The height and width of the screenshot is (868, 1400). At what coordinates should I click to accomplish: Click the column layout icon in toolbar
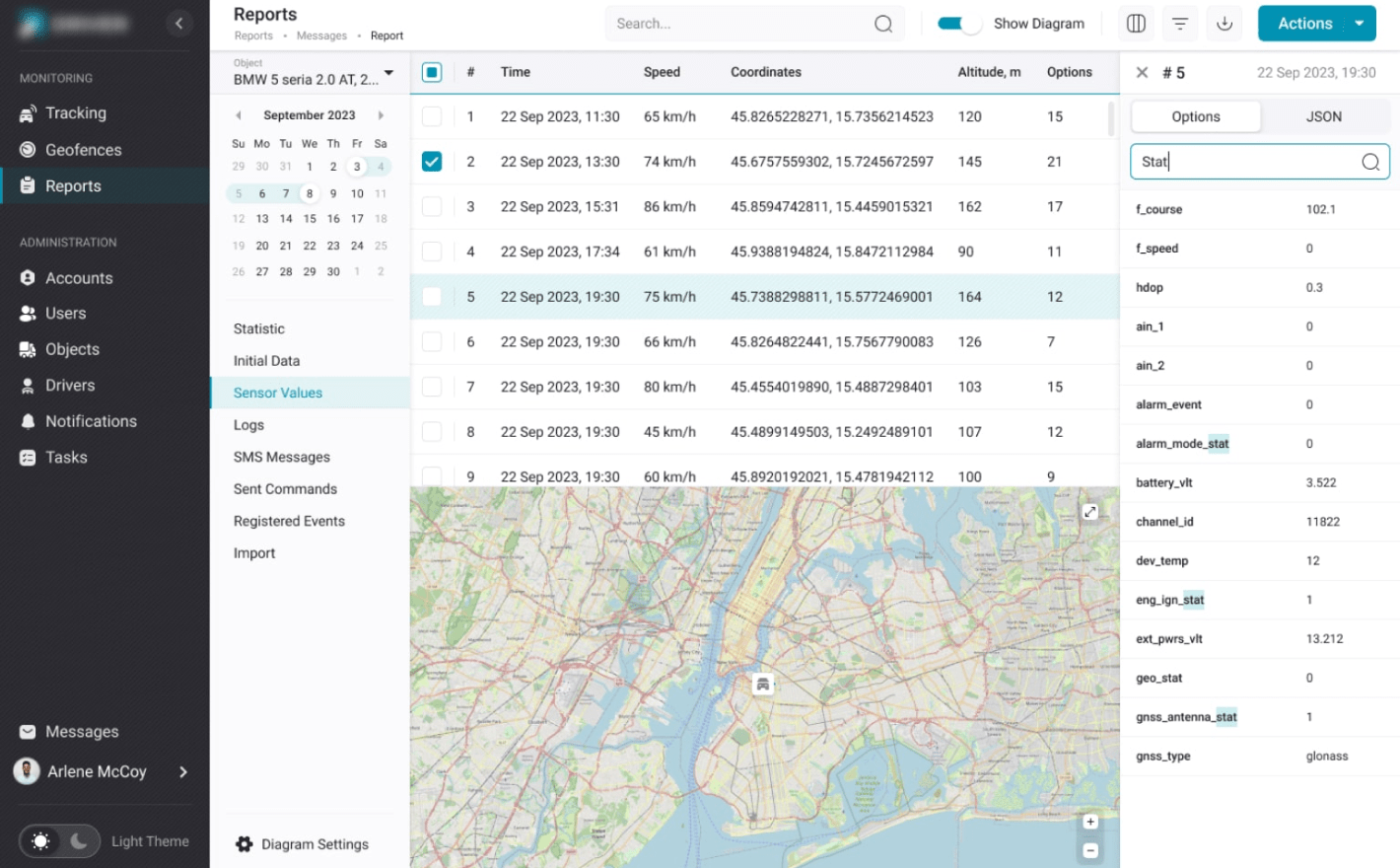[1135, 23]
